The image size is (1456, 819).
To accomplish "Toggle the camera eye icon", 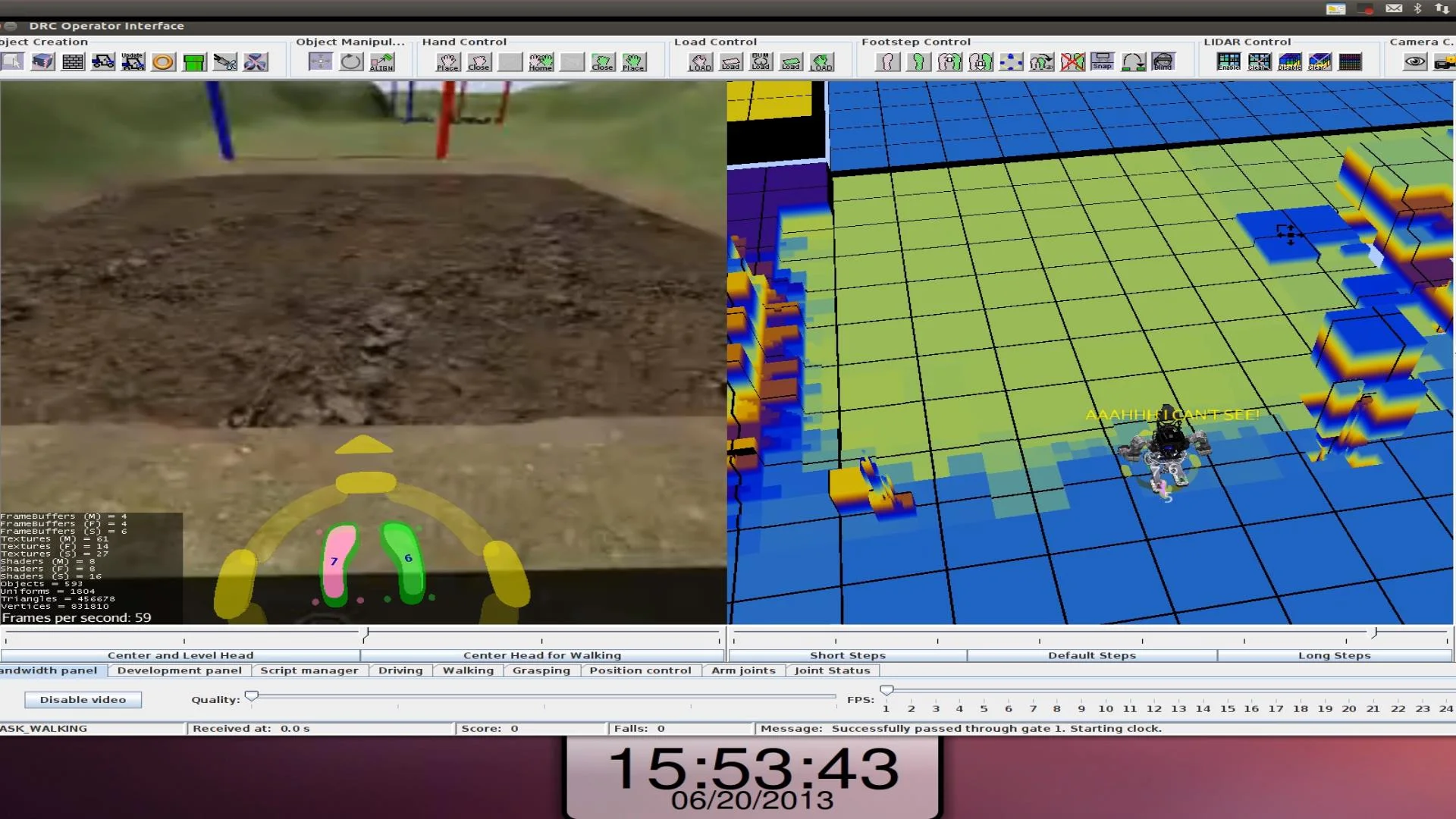I will pyautogui.click(x=1415, y=61).
